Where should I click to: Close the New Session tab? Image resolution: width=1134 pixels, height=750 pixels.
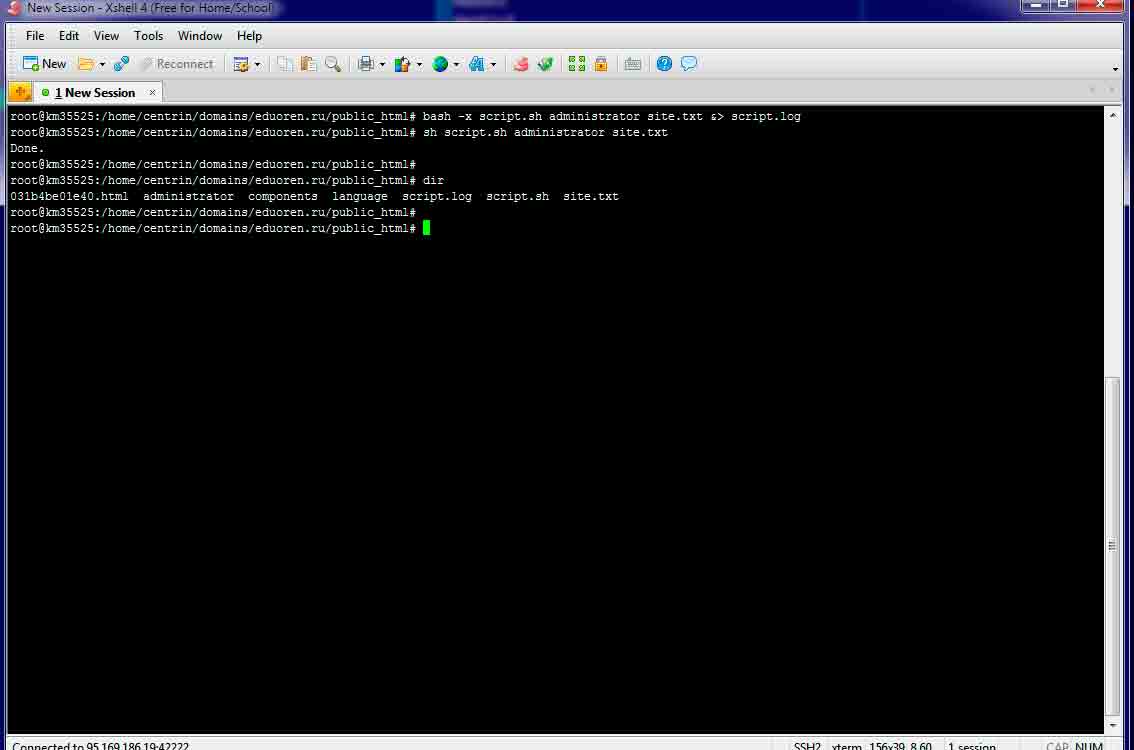152,93
